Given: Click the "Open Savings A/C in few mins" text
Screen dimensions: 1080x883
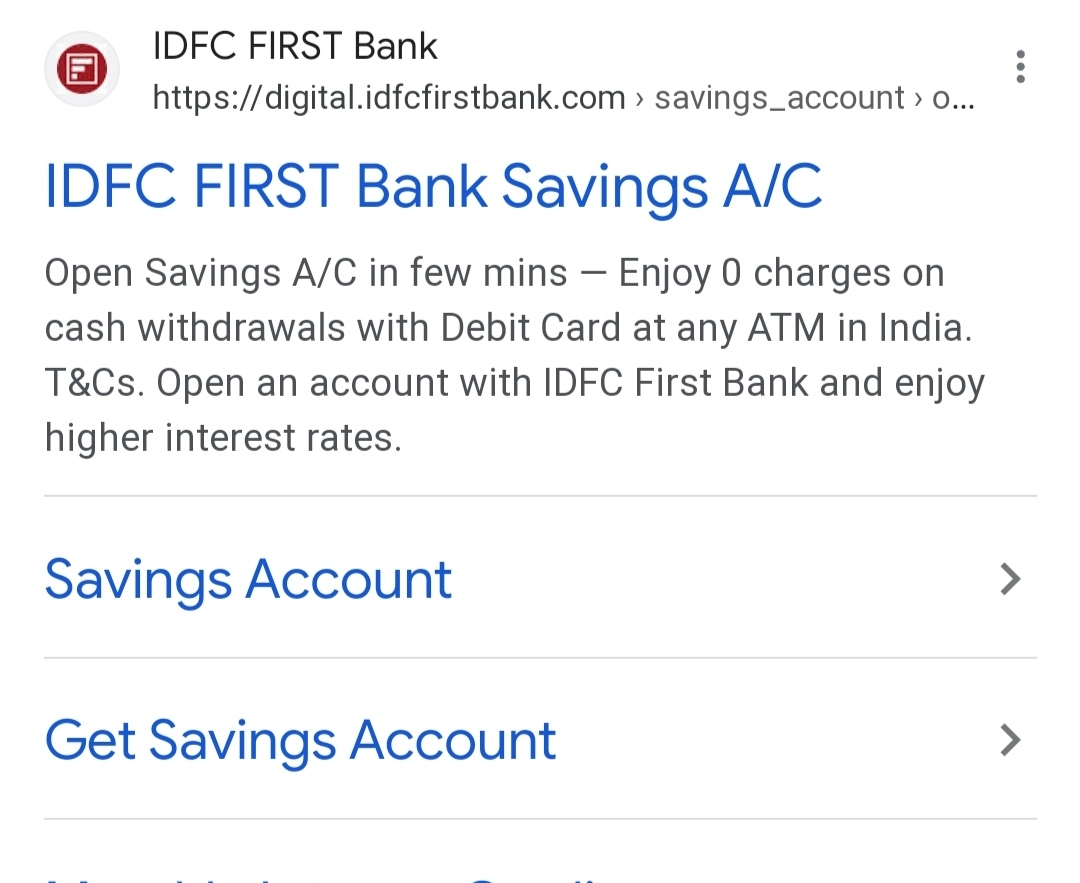Looking at the screenshot, I should tap(306, 273).
